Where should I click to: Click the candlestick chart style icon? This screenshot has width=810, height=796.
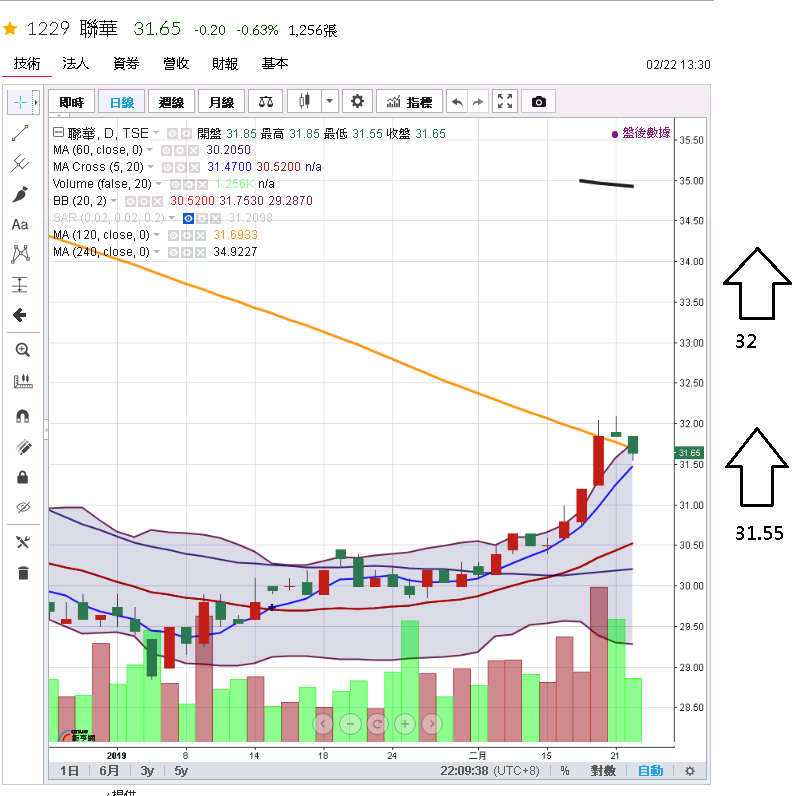click(x=304, y=101)
